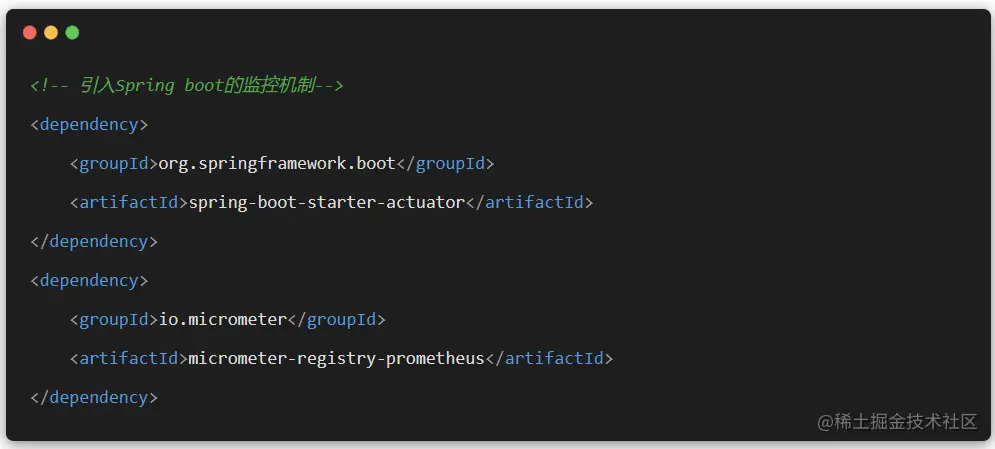Click the second opening dependency tag
Screen dimensions: 995x449
(x=89, y=281)
